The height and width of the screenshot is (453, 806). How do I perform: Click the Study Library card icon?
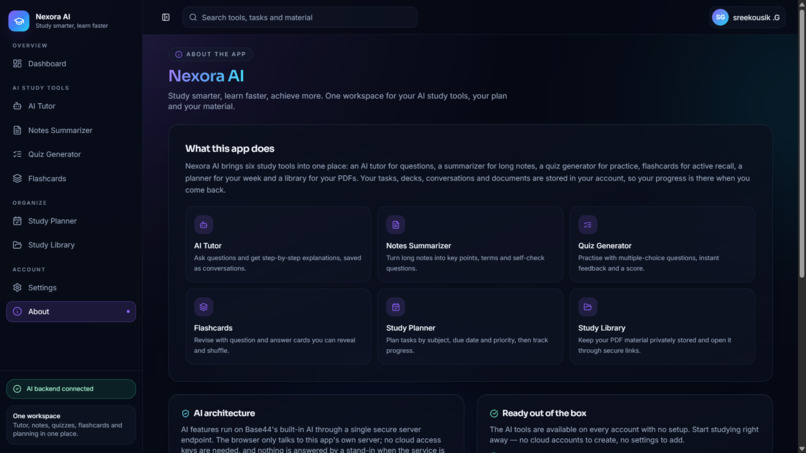point(588,307)
